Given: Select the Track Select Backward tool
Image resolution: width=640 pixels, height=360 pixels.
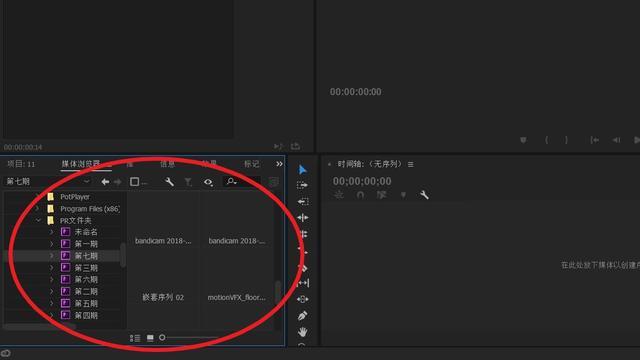Looking at the screenshot, I should (x=302, y=202).
